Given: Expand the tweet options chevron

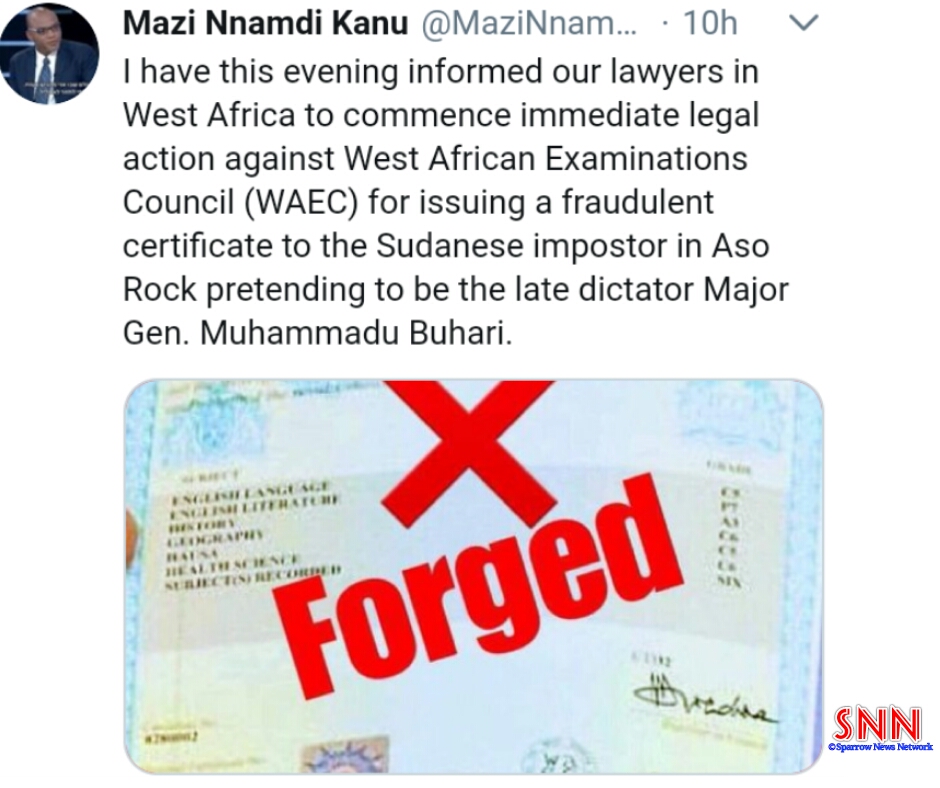Looking at the screenshot, I should [x=803, y=23].
